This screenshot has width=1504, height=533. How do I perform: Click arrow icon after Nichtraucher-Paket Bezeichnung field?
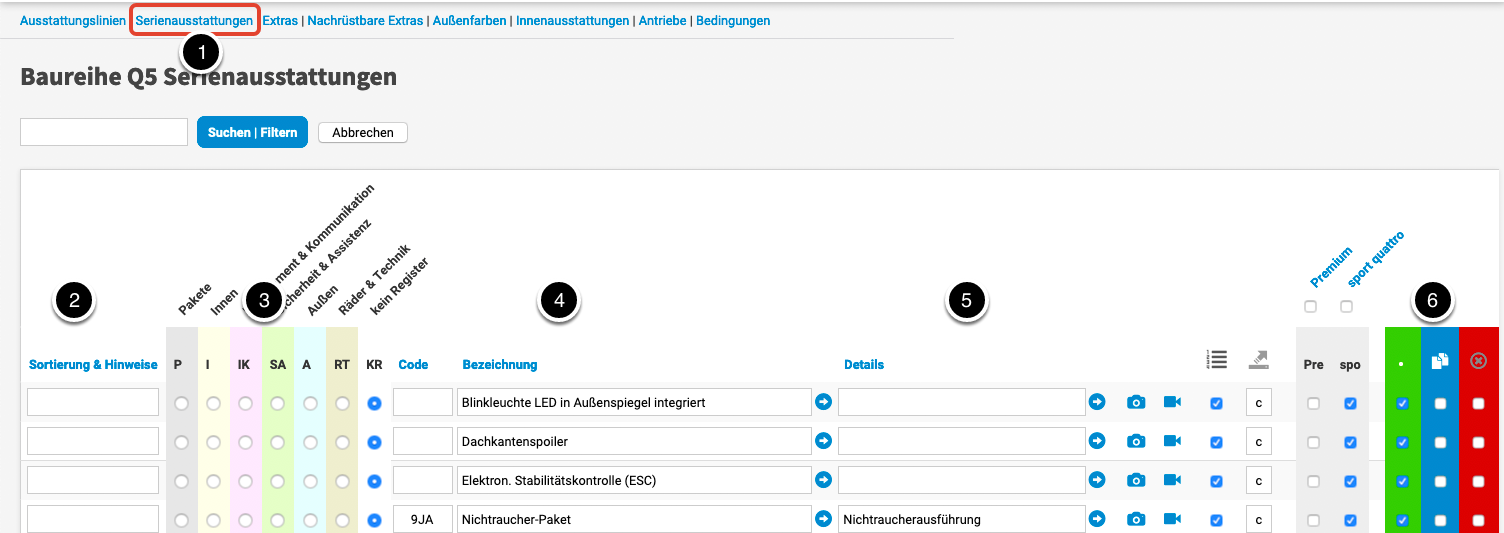point(823,519)
